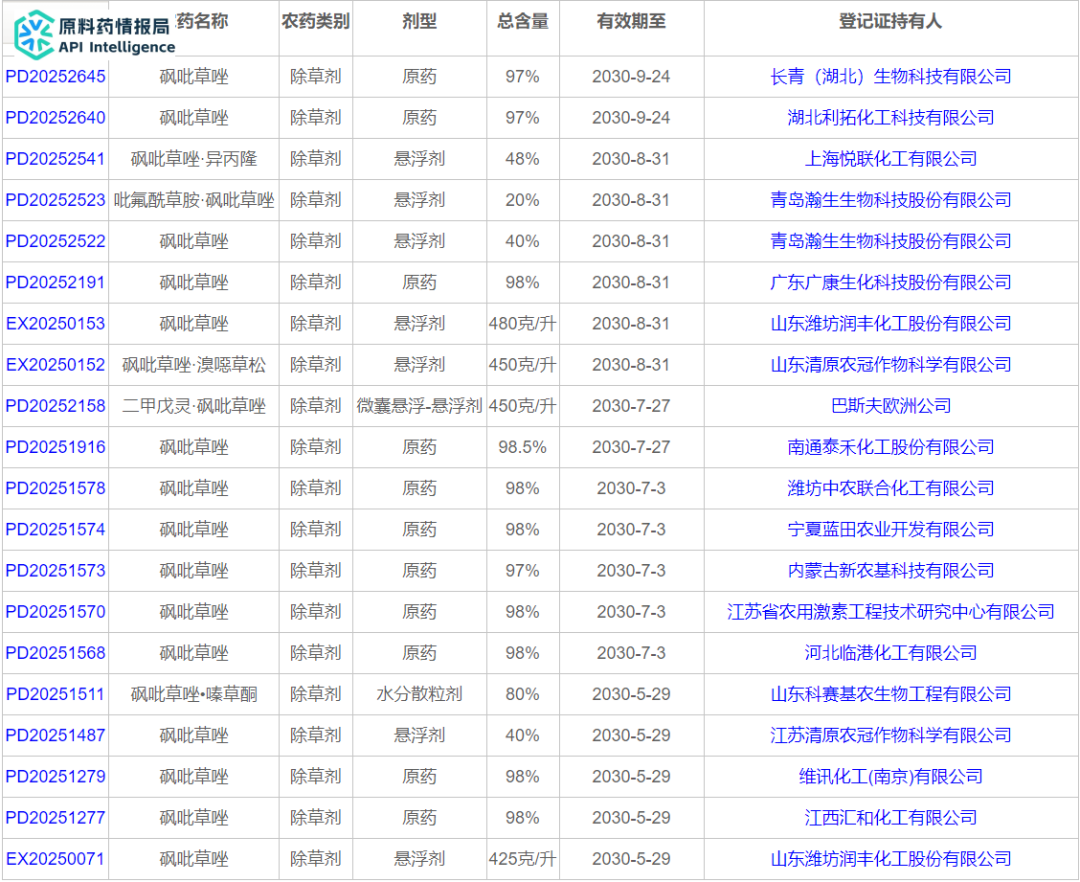Viewport: 1080px width, 882px height.
Task: Open registration PD20252640
Action: coord(55,118)
